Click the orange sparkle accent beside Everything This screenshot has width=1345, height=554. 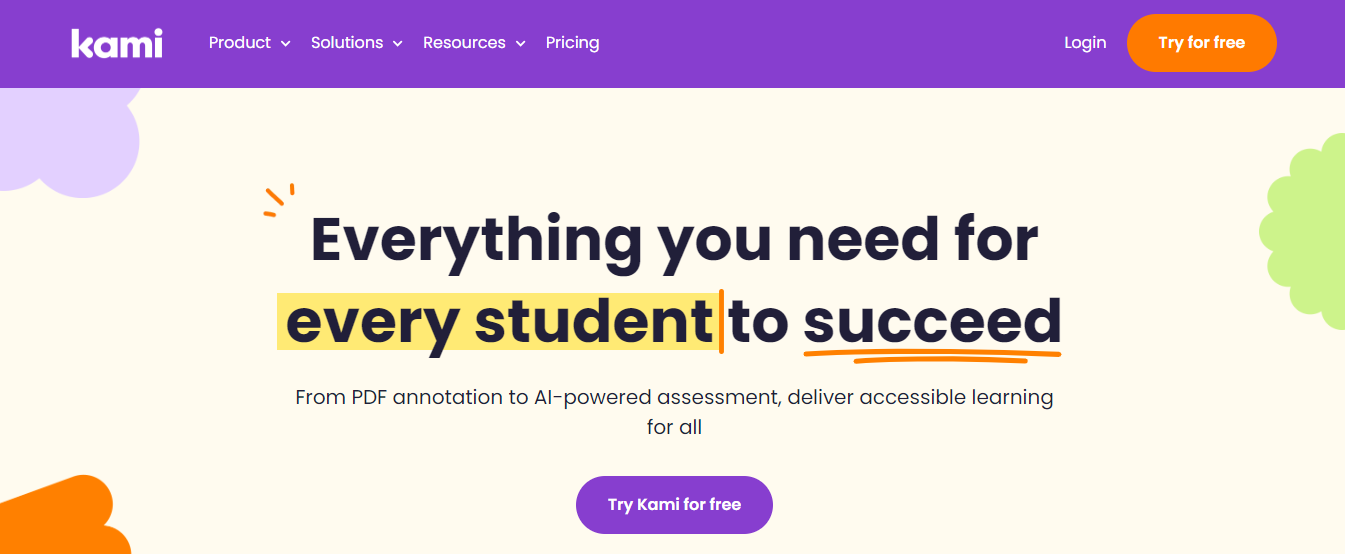(x=279, y=200)
